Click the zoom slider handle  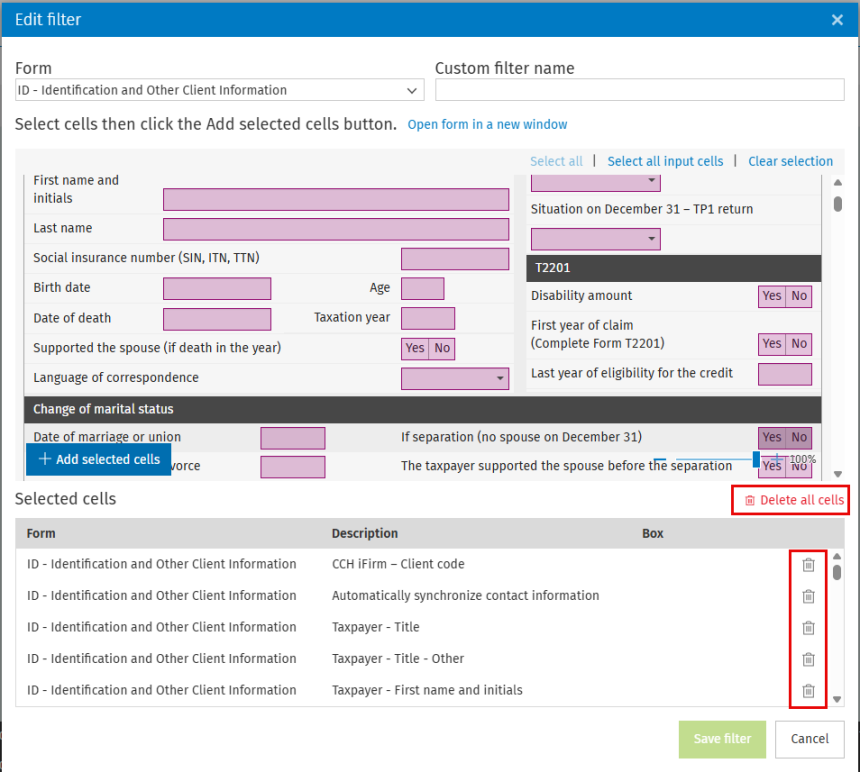756,459
